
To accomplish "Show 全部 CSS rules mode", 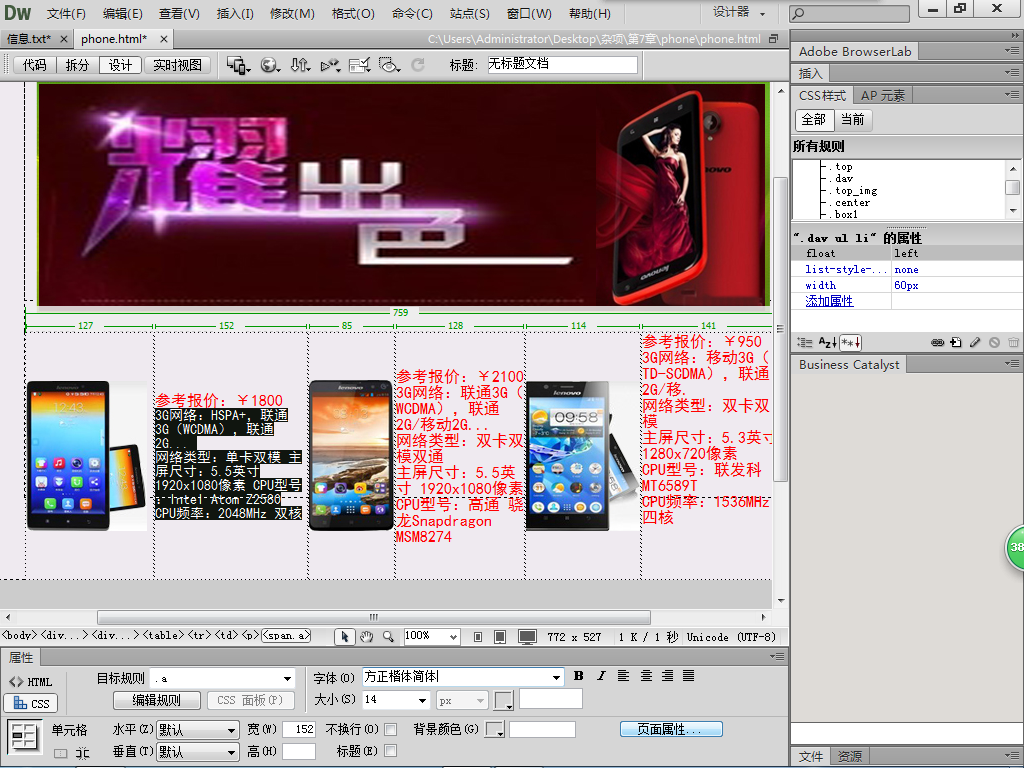I will click(814, 120).
